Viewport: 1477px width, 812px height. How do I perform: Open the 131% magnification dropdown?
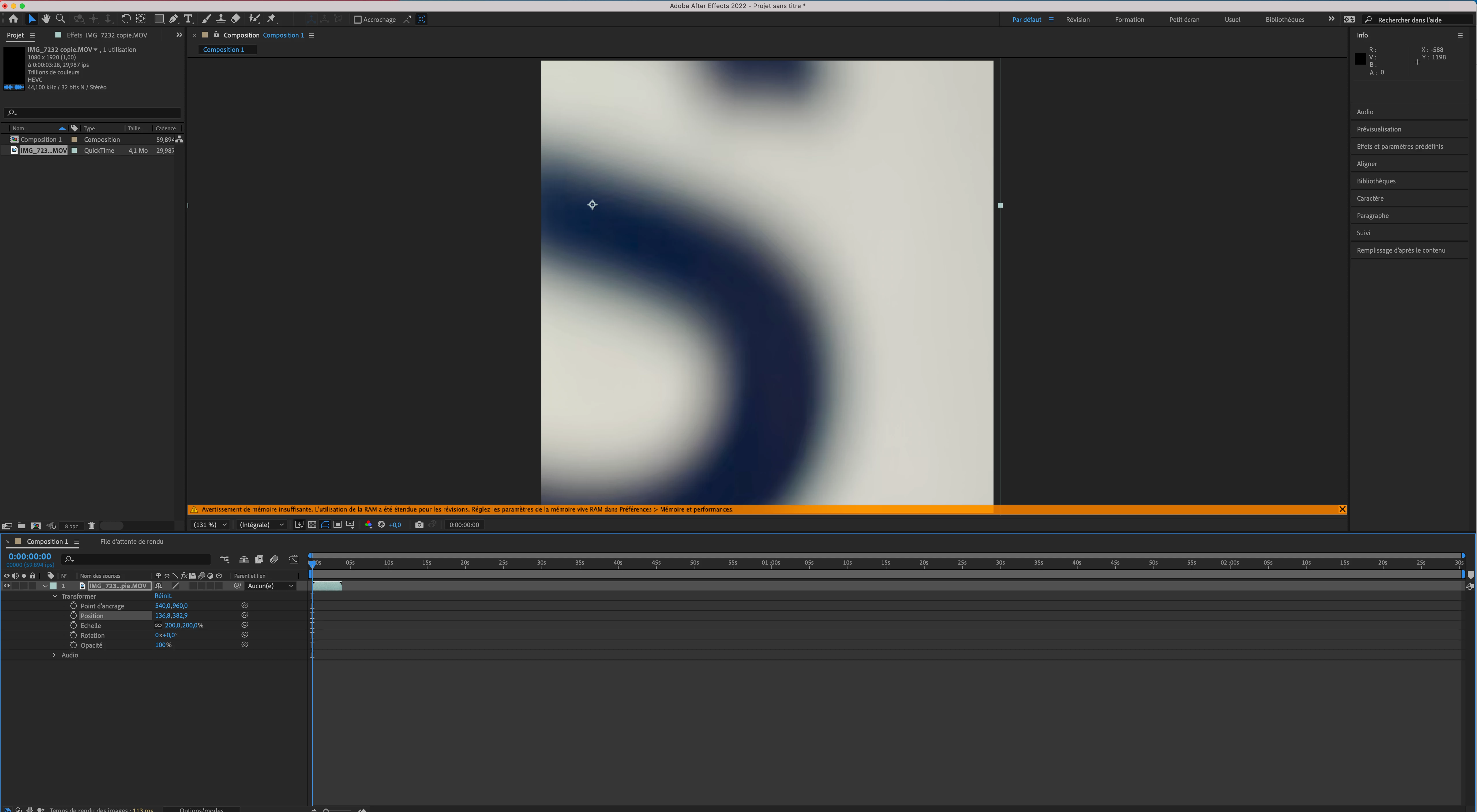tap(210, 524)
